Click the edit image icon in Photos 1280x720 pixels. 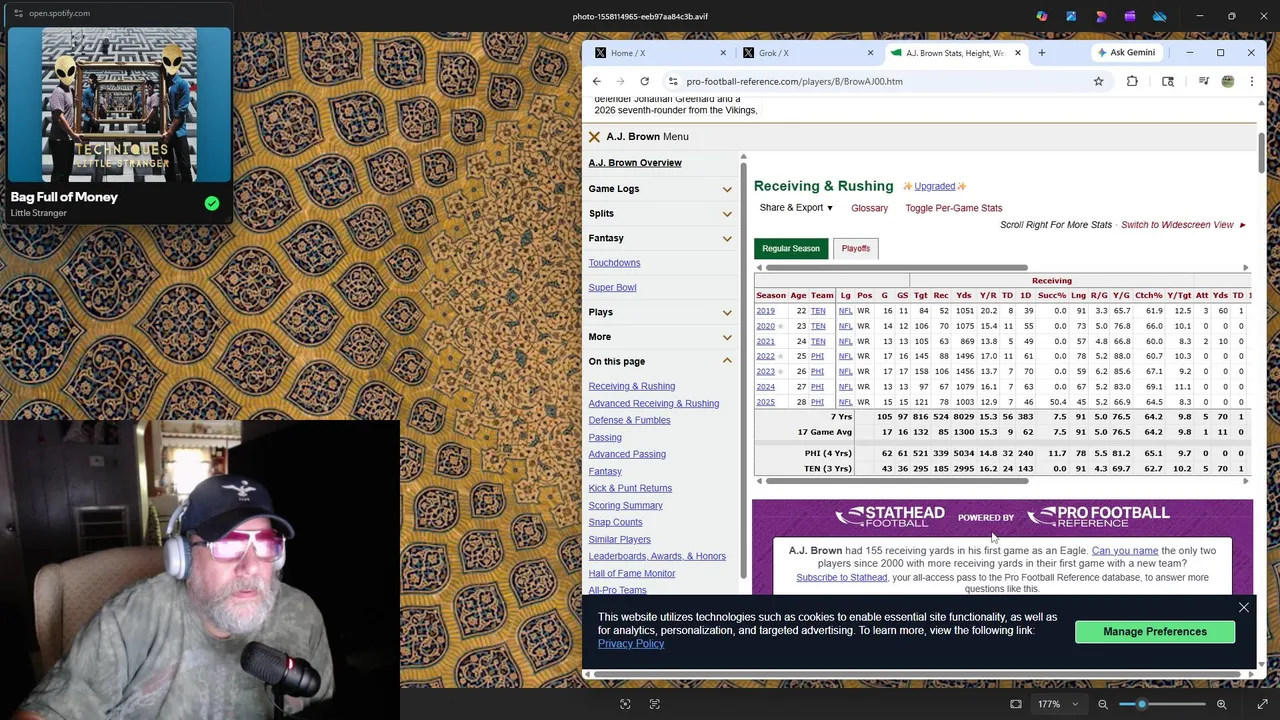(x=1071, y=16)
